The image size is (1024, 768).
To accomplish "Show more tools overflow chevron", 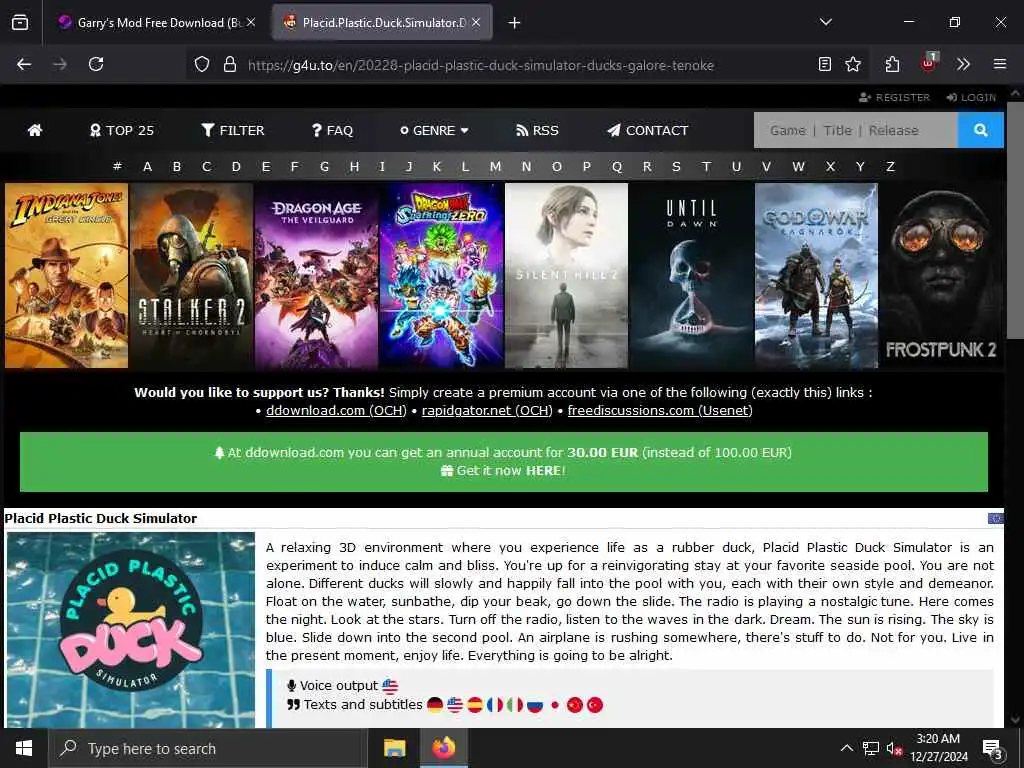I will [963, 64].
